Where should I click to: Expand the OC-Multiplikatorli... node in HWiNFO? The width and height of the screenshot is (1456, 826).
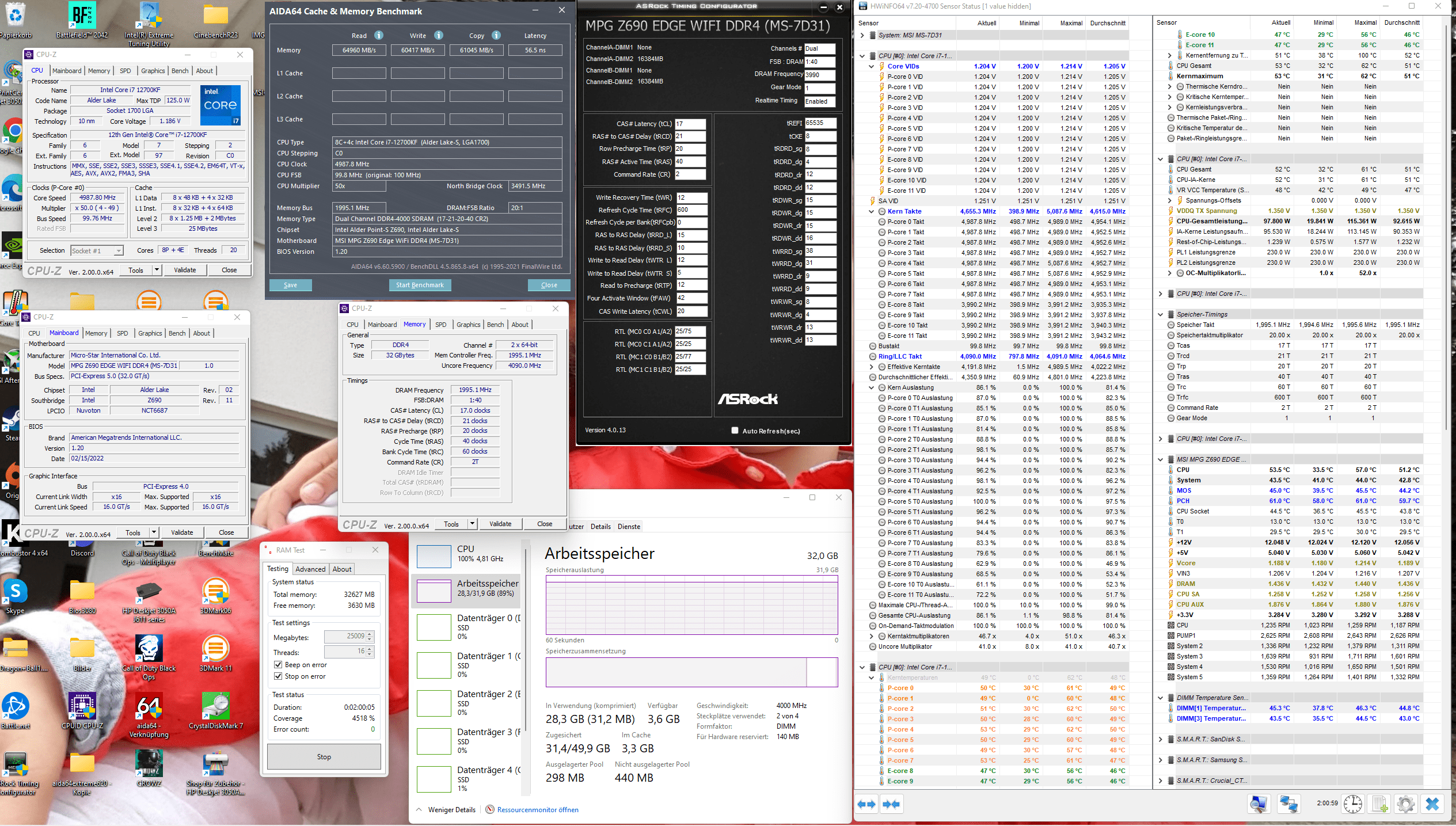pyautogui.click(x=1169, y=273)
